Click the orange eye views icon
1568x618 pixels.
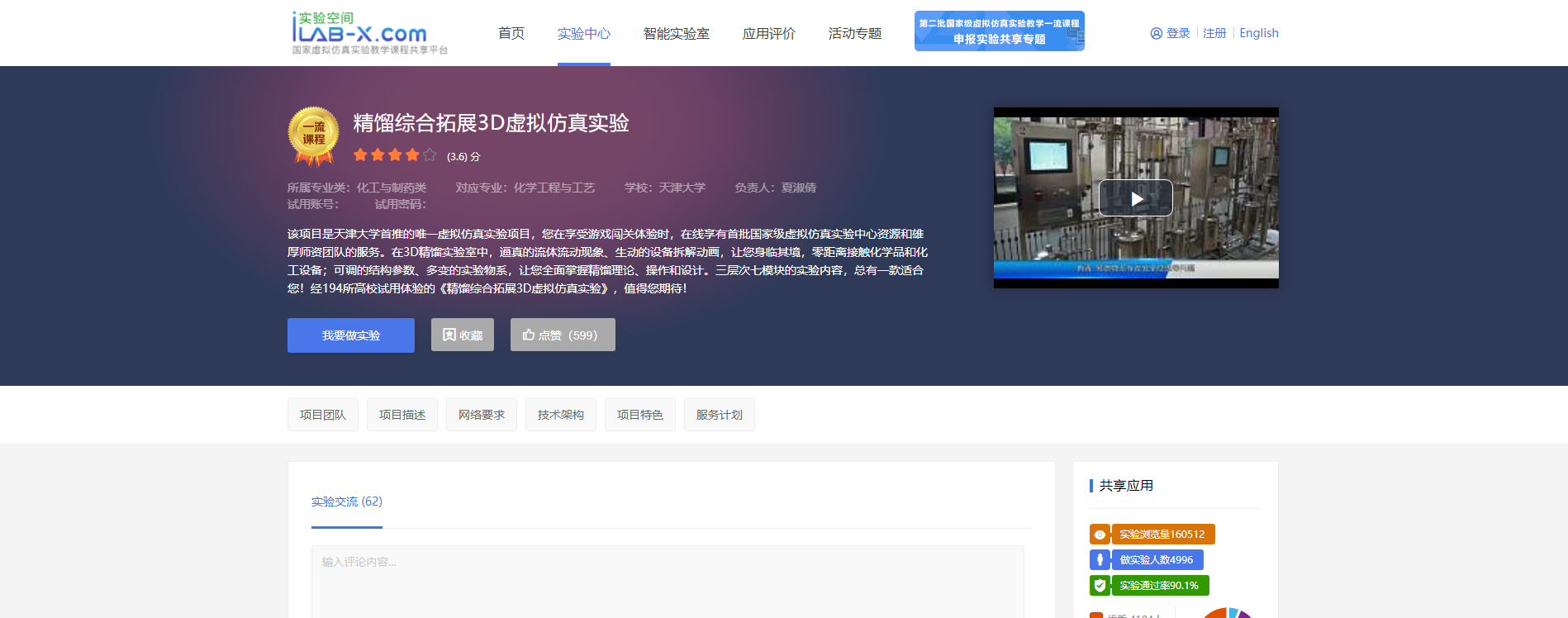(1100, 535)
